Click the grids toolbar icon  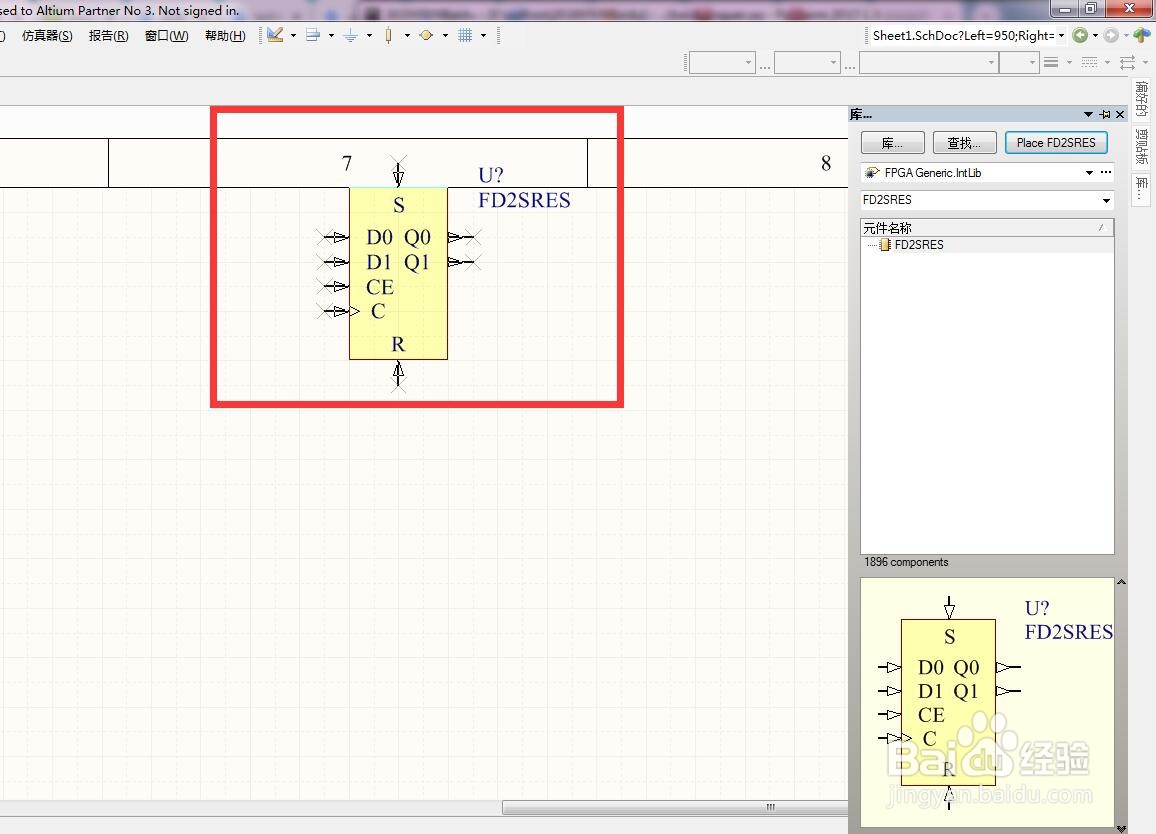click(464, 35)
